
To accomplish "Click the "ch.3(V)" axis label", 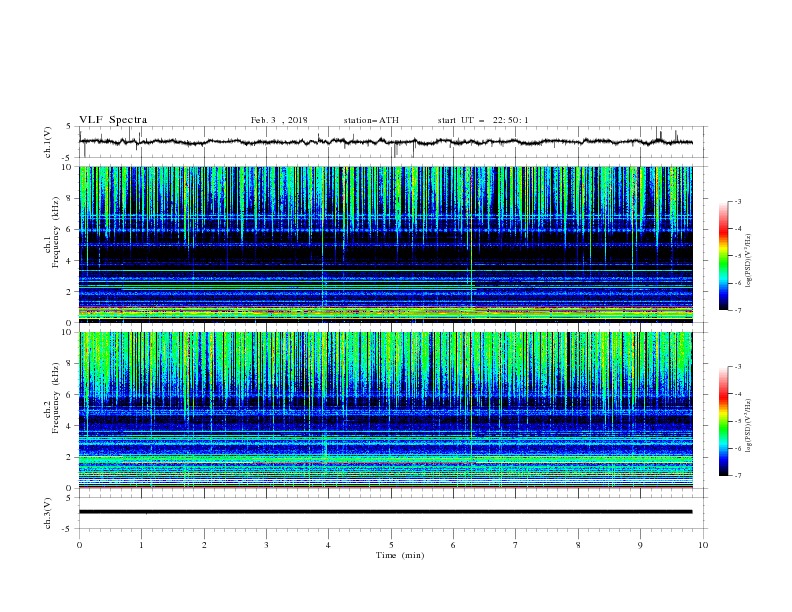I will [x=48, y=513].
